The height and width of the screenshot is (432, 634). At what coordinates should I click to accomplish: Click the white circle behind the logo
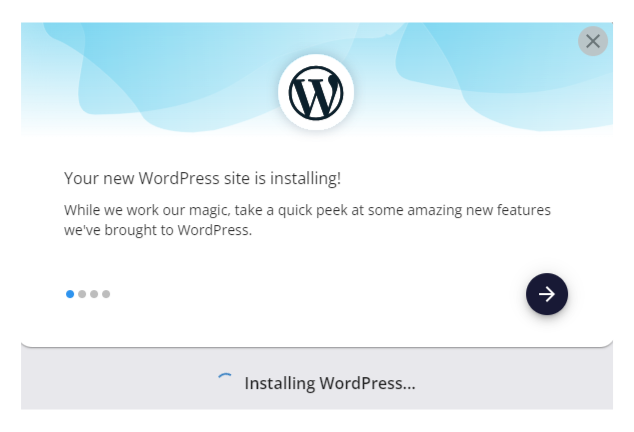[x=316, y=92]
